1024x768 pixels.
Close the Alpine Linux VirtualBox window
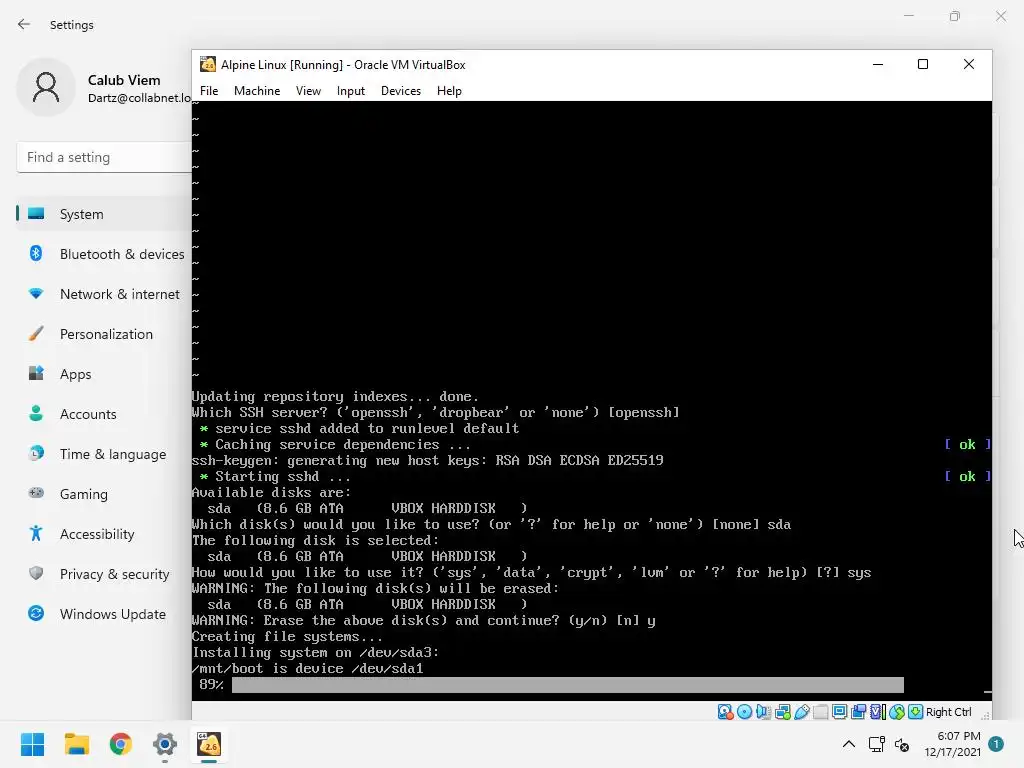(x=968, y=64)
